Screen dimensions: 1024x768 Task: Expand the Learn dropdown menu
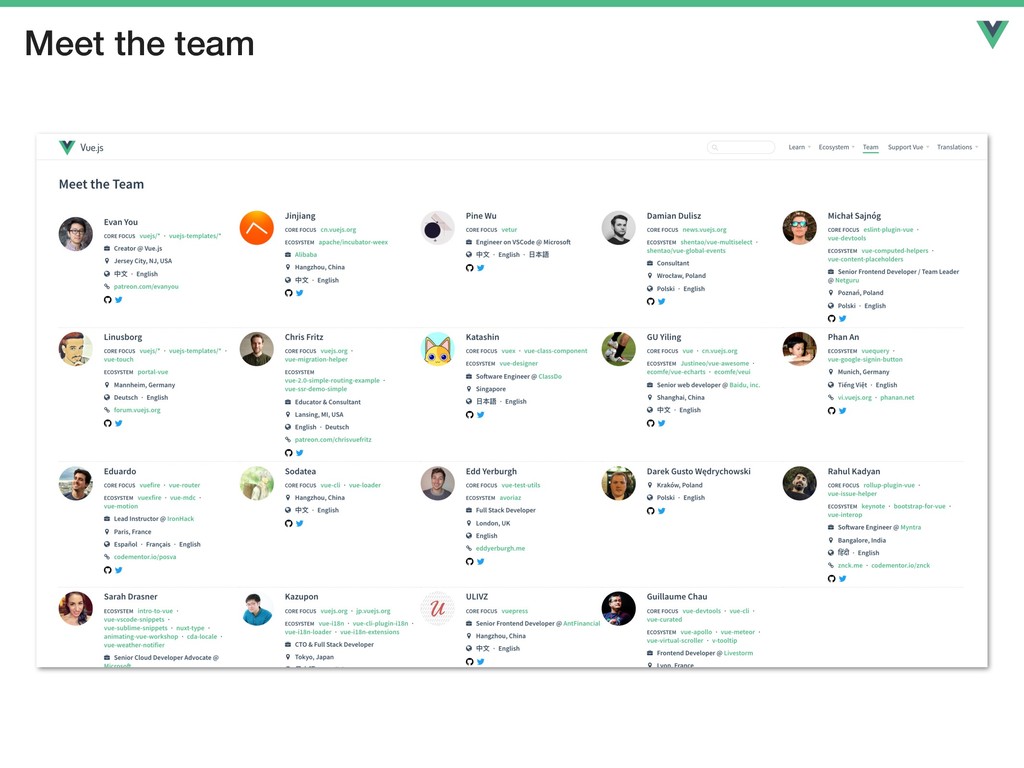click(799, 148)
